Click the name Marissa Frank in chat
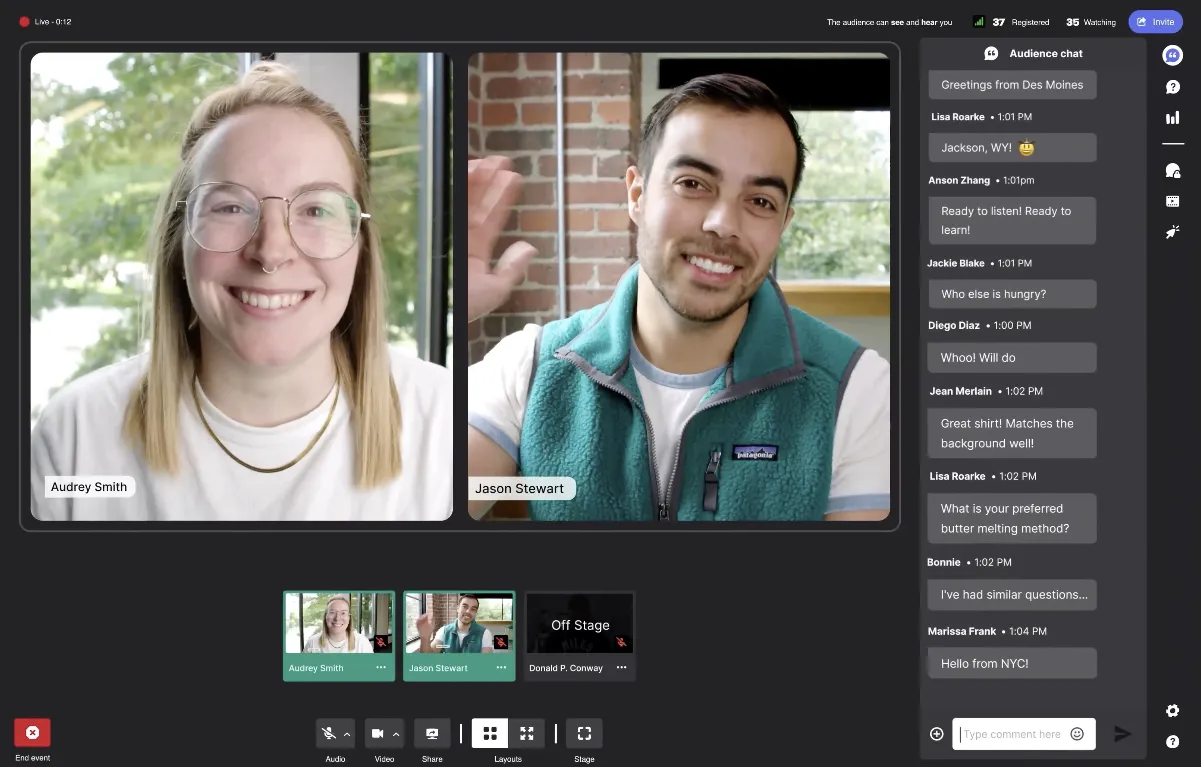 [x=962, y=631]
